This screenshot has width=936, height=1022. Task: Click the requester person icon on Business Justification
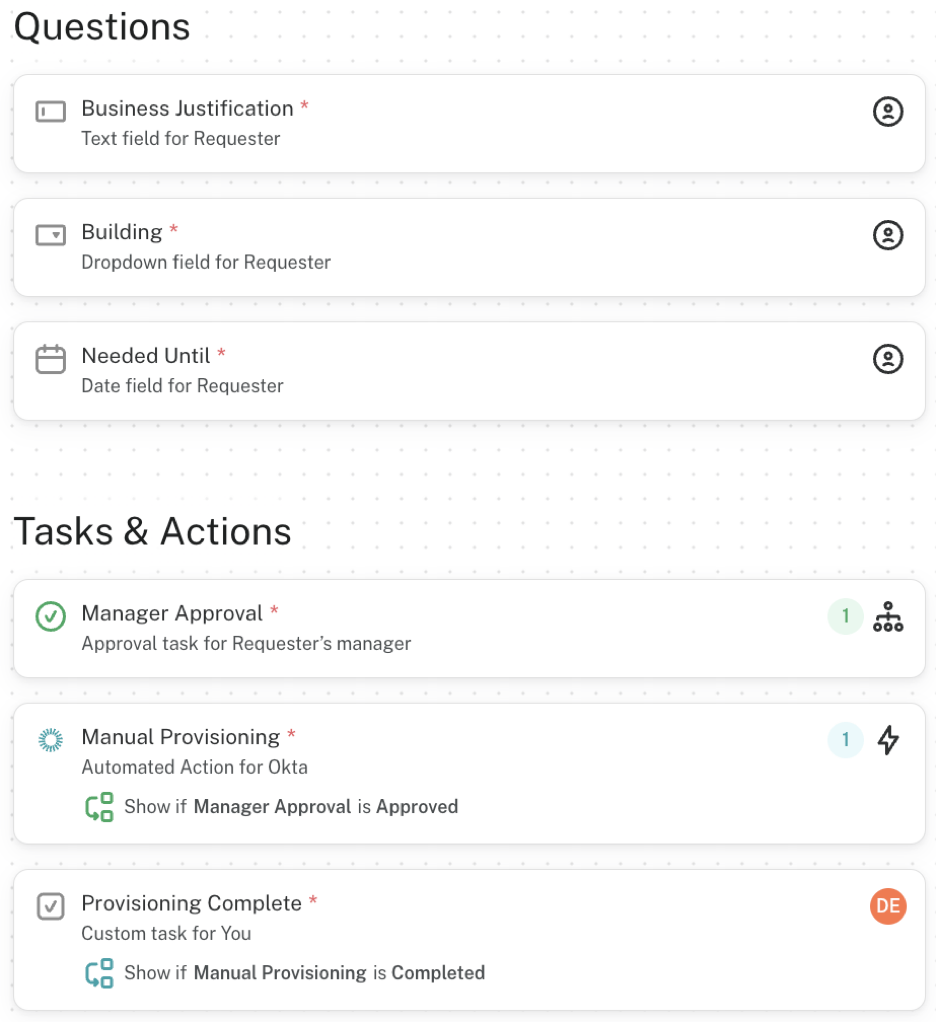tap(887, 111)
